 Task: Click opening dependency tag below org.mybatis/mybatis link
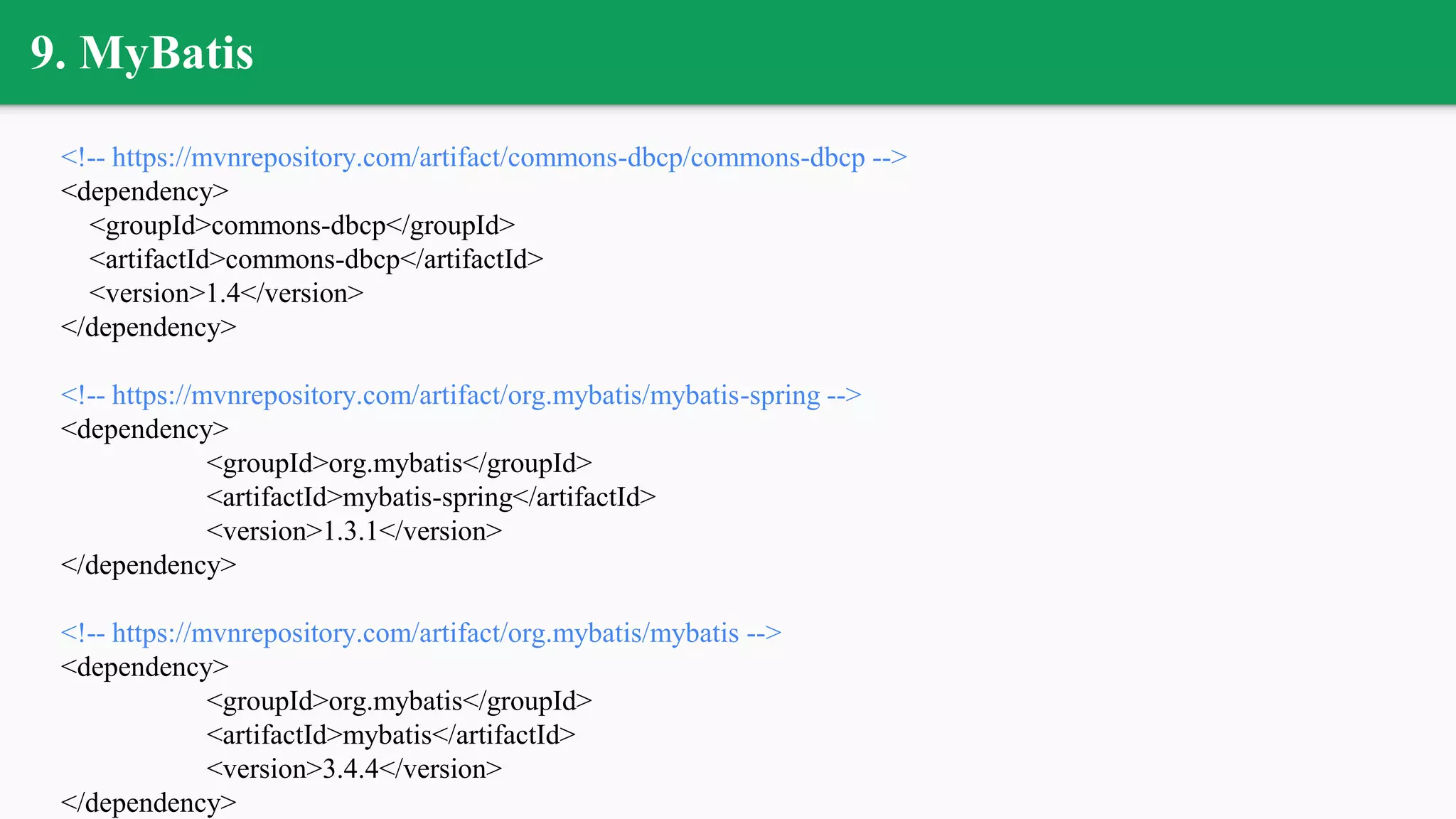(x=145, y=668)
